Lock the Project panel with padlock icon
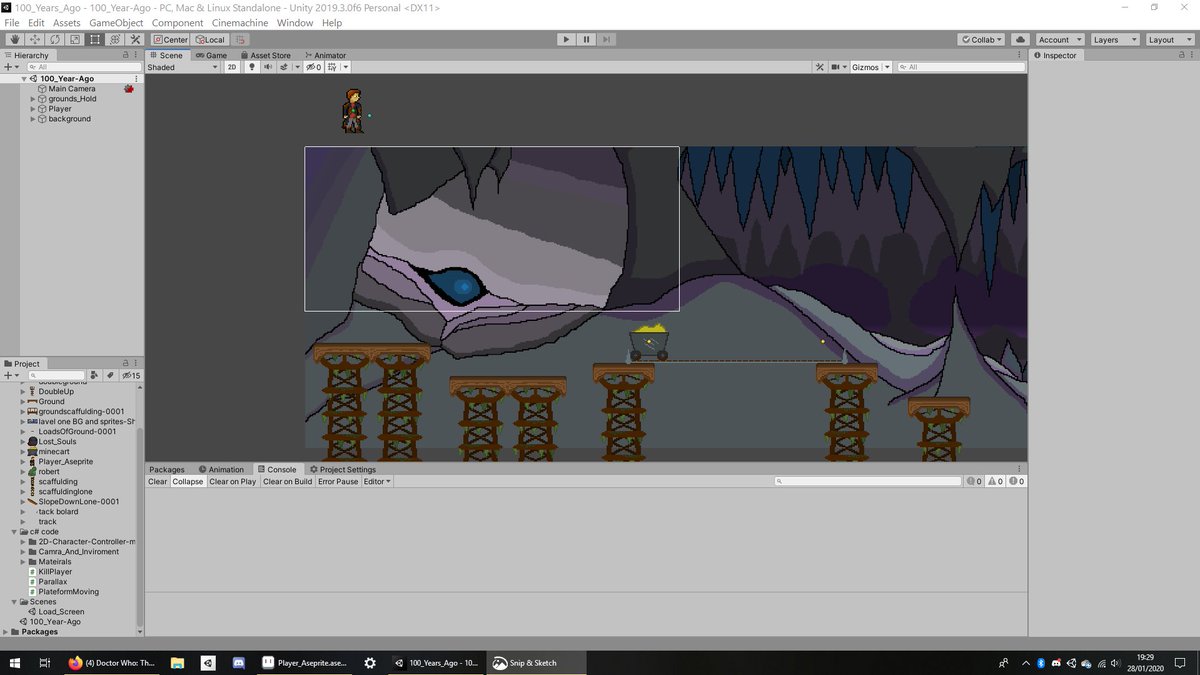This screenshot has width=1200, height=675. pyautogui.click(x=125, y=363)
